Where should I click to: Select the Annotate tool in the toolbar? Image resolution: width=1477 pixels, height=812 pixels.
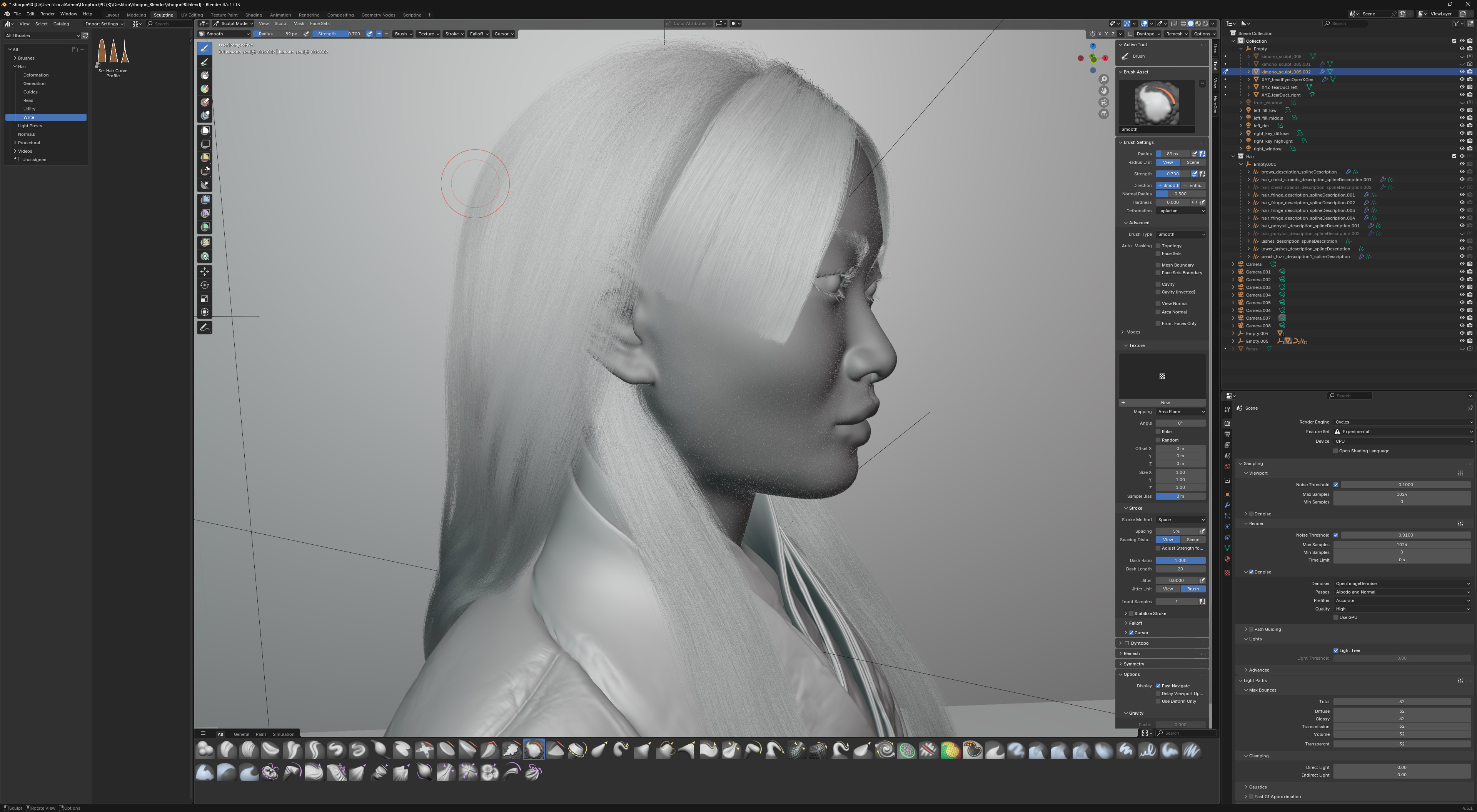tap(205, 328)
